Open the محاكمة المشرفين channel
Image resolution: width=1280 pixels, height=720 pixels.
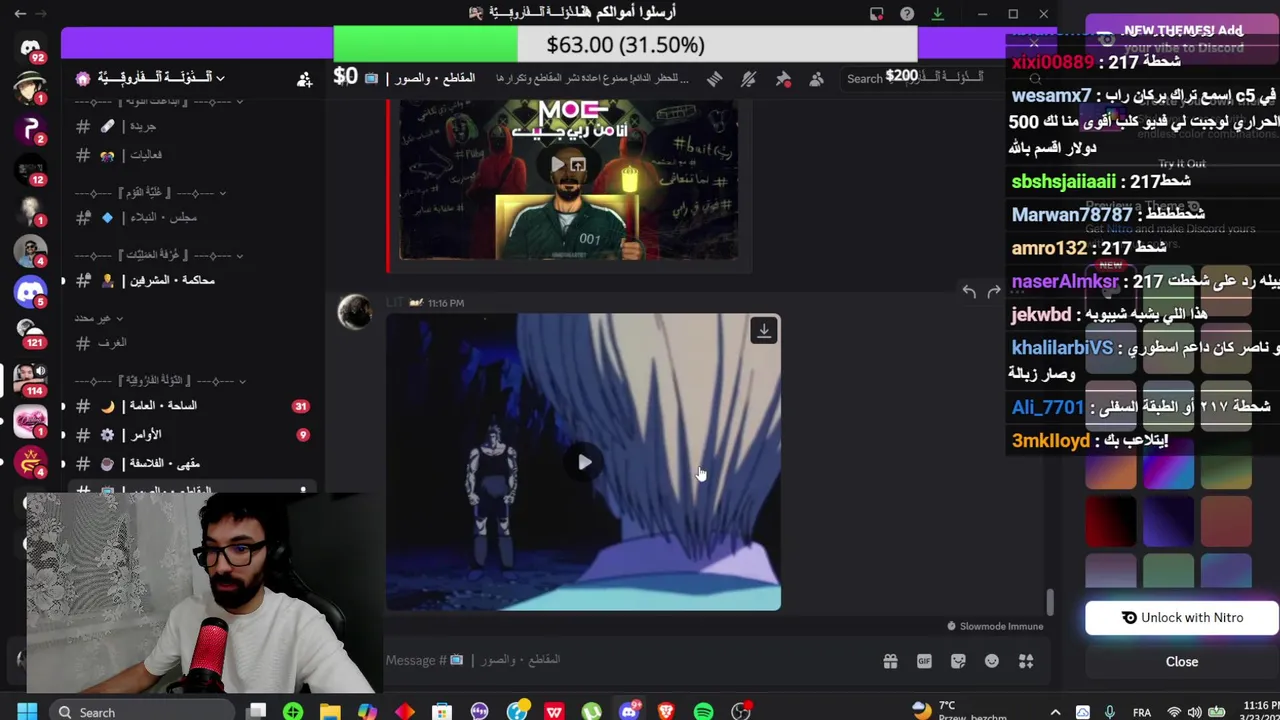192,280
